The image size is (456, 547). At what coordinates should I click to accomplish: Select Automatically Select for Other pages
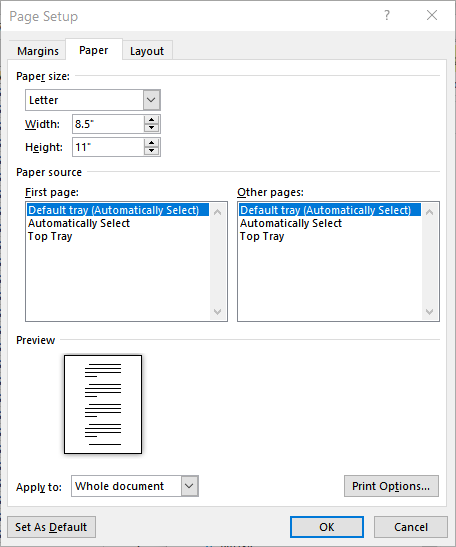pos(291,223)
